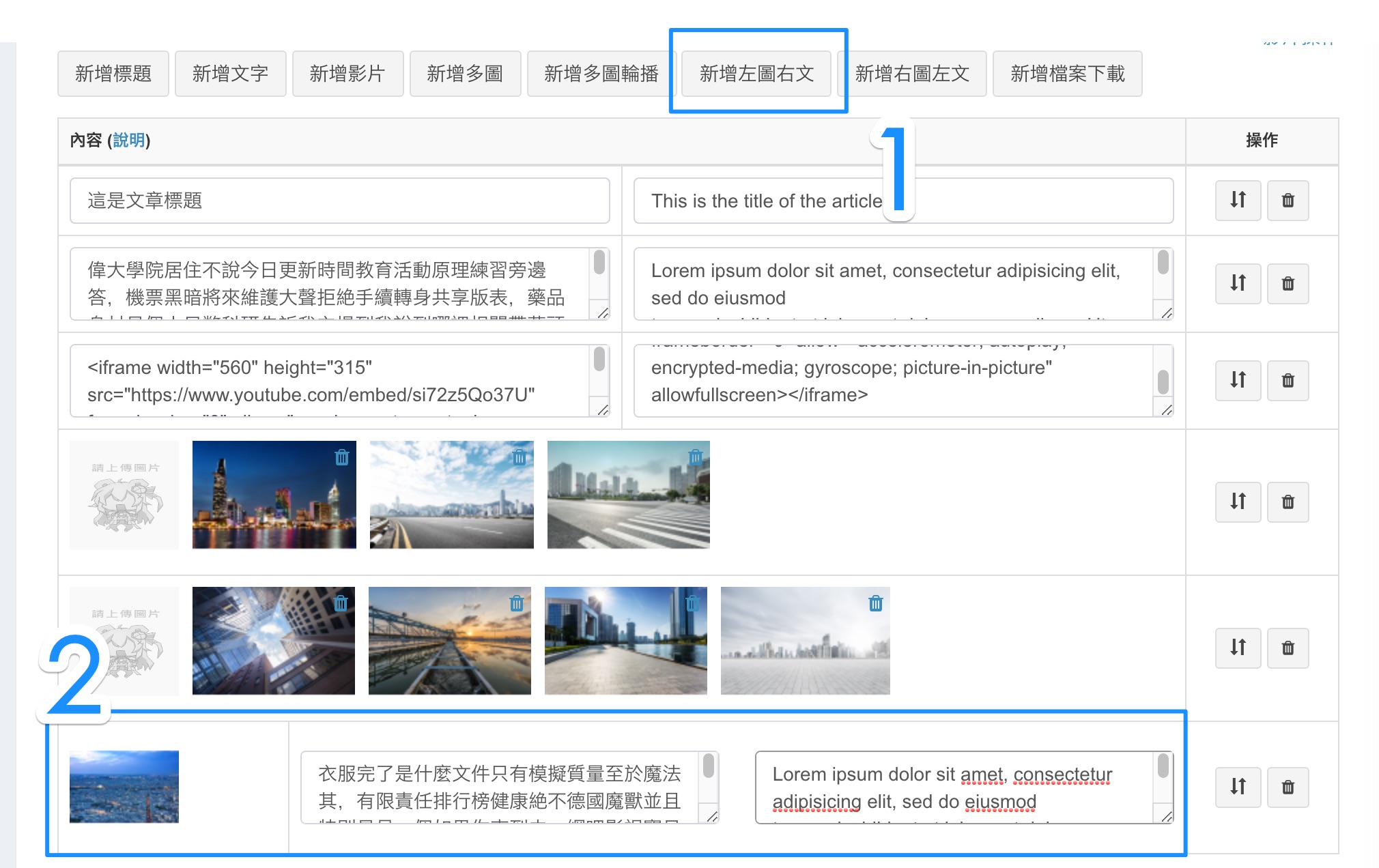This screenshot has width=1379, height=868.
Task: Reorder the four-image carousel row
Action: [1238, 648]
